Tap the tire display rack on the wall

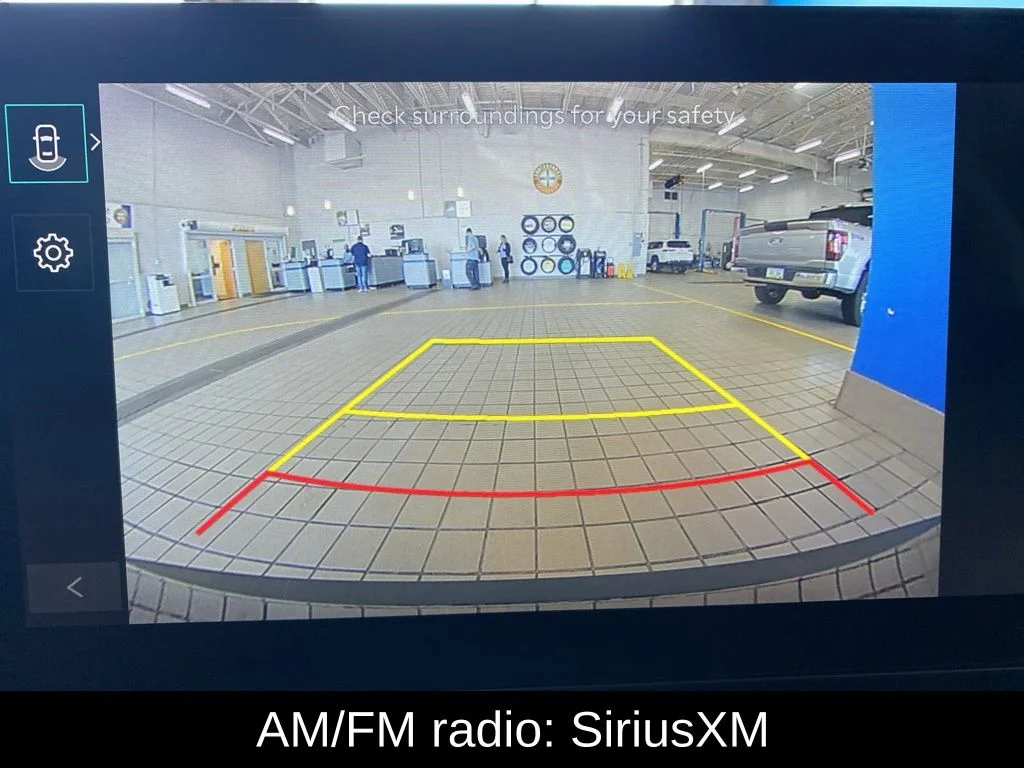548,245
